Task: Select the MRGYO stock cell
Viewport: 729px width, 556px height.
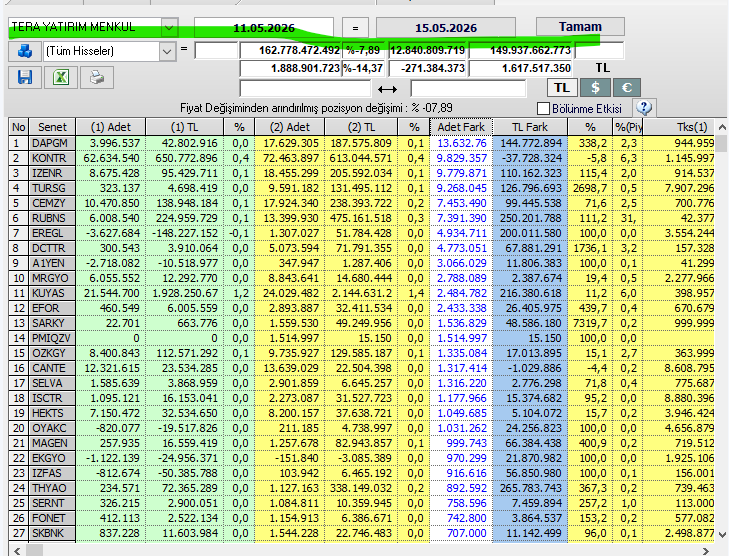Action: coord(52,278)
